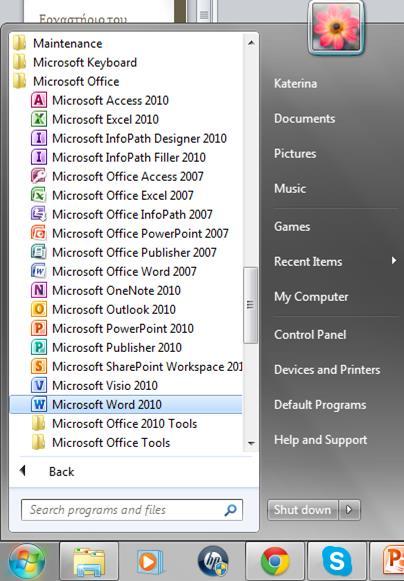Open the PowerPoint taskbar icon
Viewport: 404px width, 581px height.
[388, 562]
